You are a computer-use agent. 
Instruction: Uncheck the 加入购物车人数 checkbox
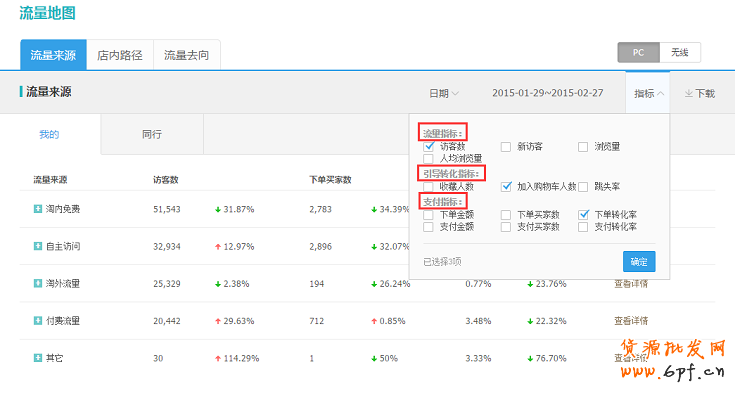[x=506, y=186]
